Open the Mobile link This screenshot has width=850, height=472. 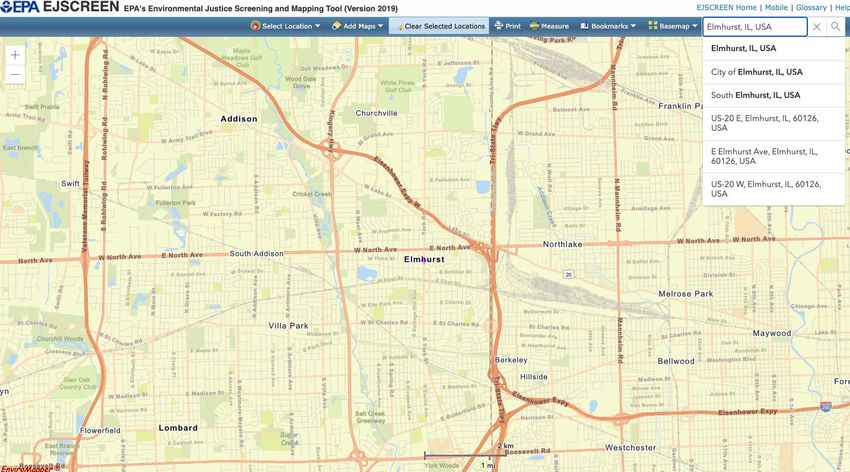point(776,8)
